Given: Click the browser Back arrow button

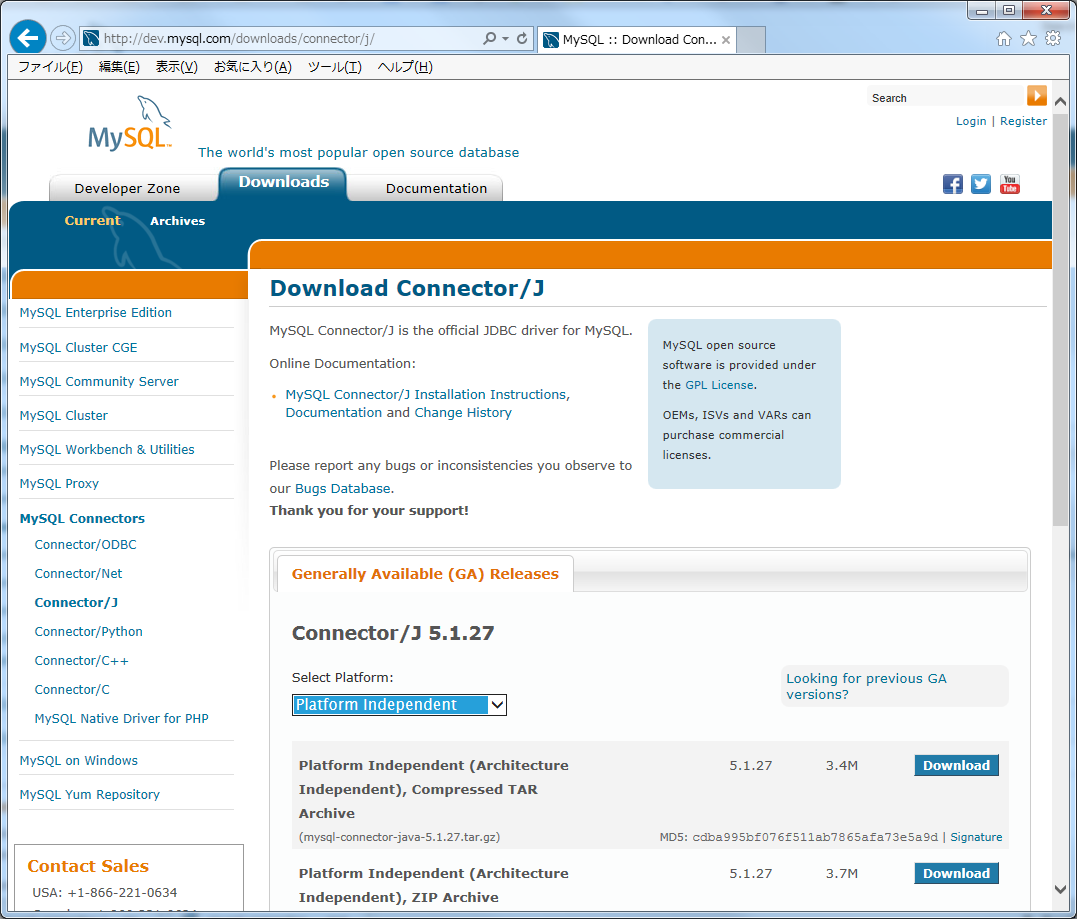Looking at the screenshot, I should click(x=27, y=38).
